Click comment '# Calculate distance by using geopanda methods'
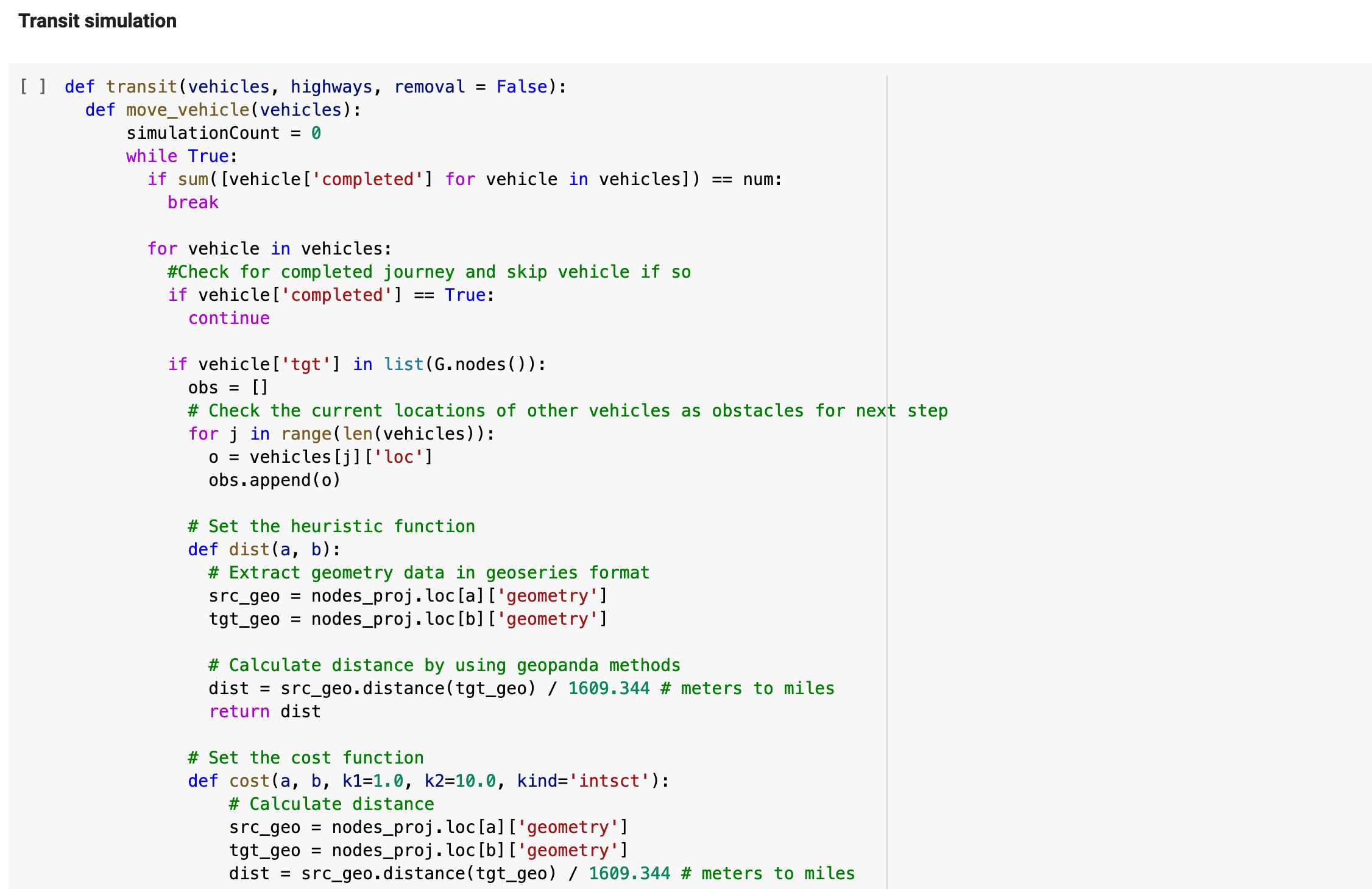The width and height of the screenshot is (1372, 889). click(444, 665)
